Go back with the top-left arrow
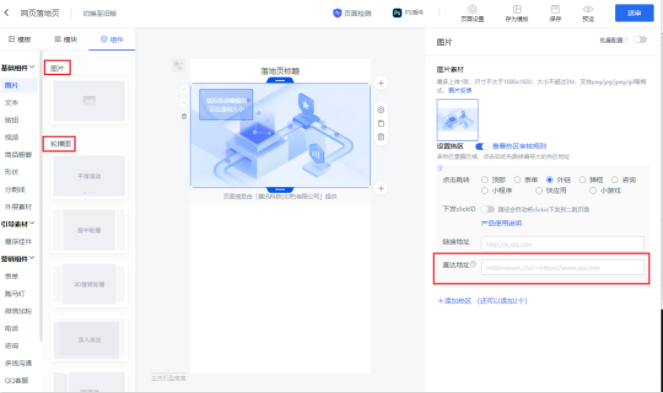 pyautogui.click(x=6, y=13)
